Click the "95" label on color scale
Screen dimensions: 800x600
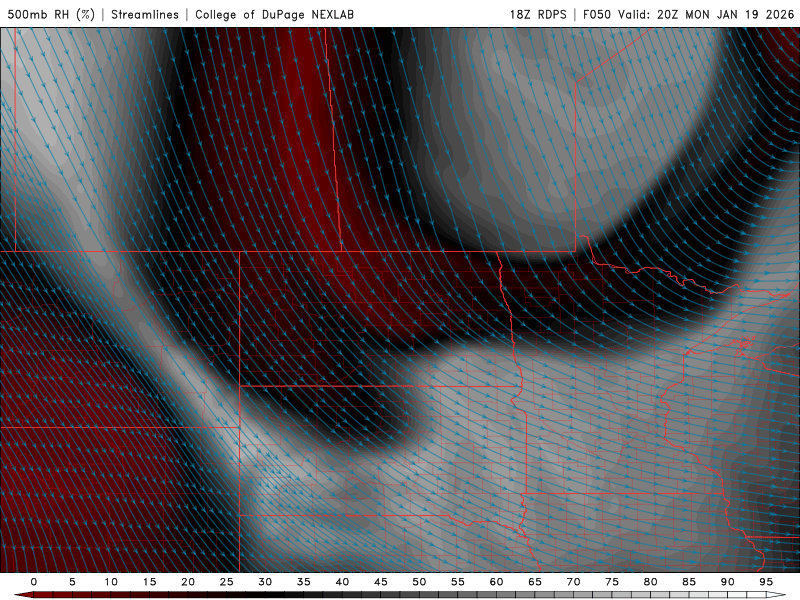click(766, 582)
